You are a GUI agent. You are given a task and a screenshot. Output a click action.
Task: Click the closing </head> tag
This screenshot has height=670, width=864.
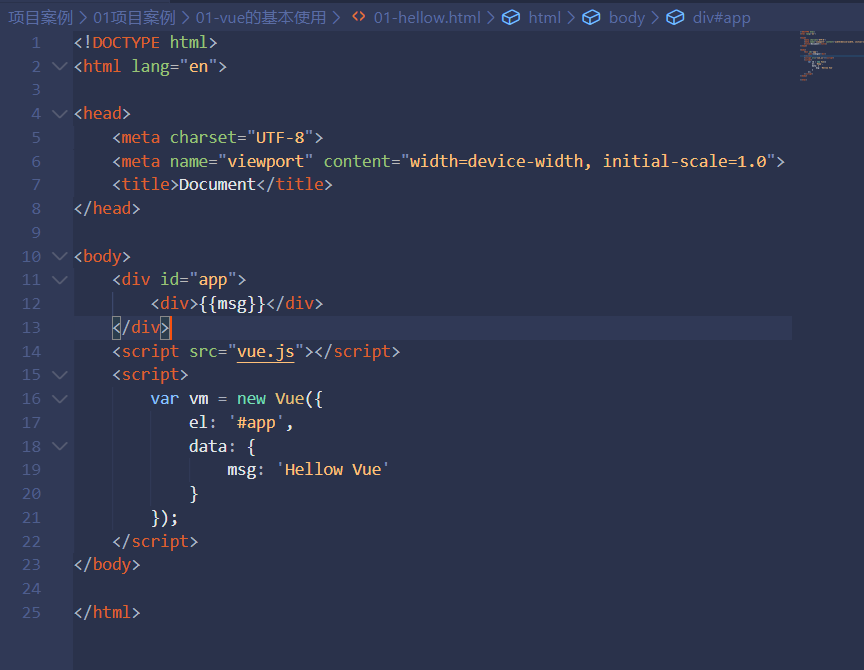point(107,208)
